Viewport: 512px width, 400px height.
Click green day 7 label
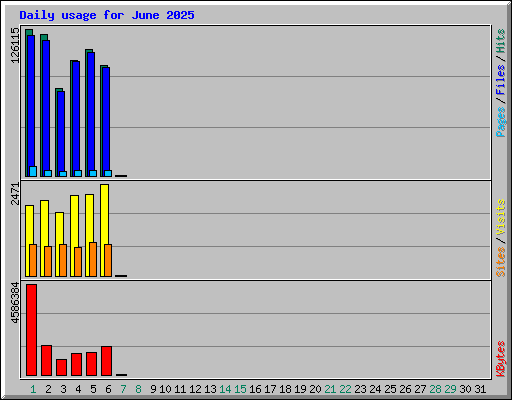click(123, 389)
